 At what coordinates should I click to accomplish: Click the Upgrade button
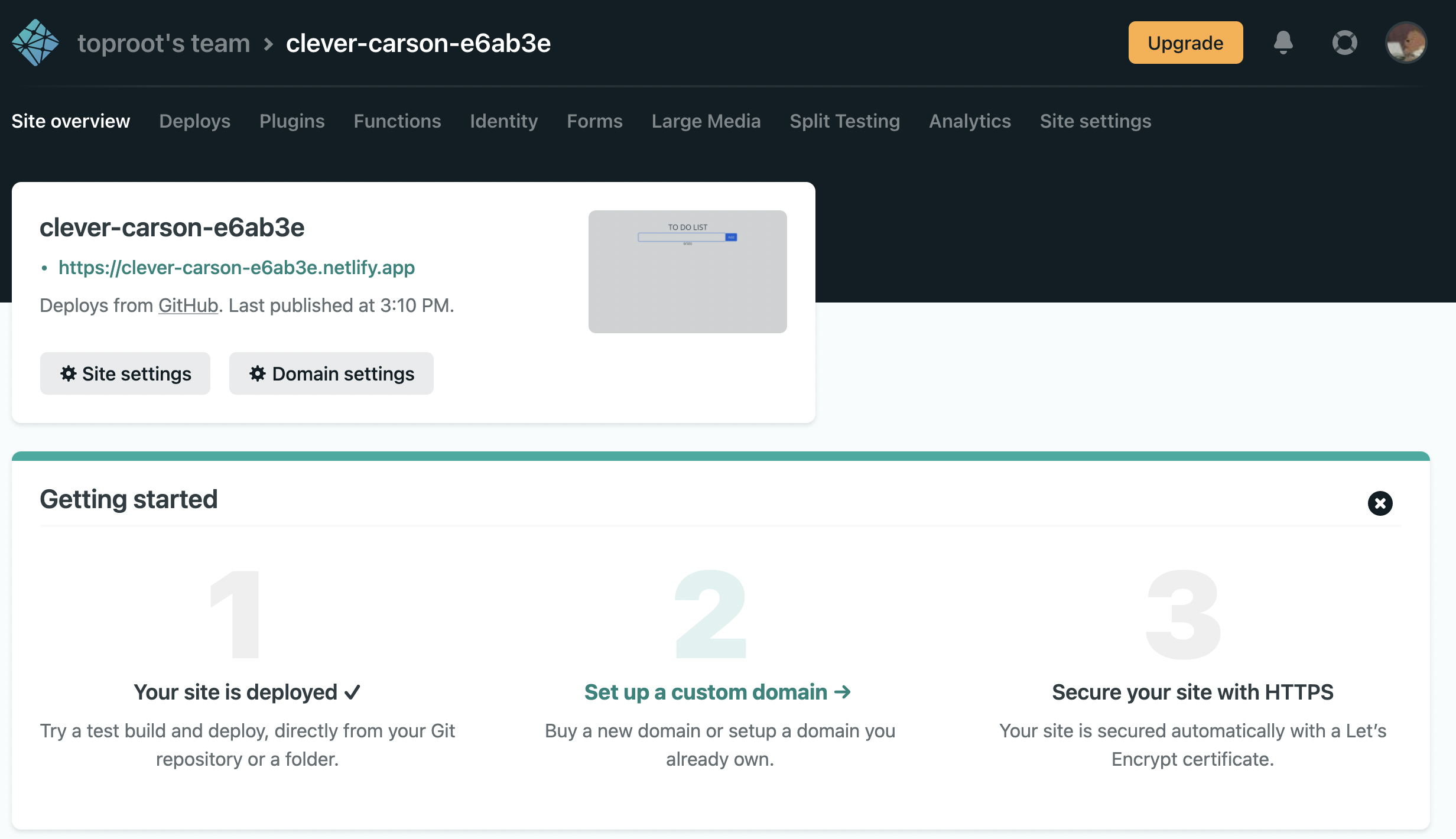1185,43
